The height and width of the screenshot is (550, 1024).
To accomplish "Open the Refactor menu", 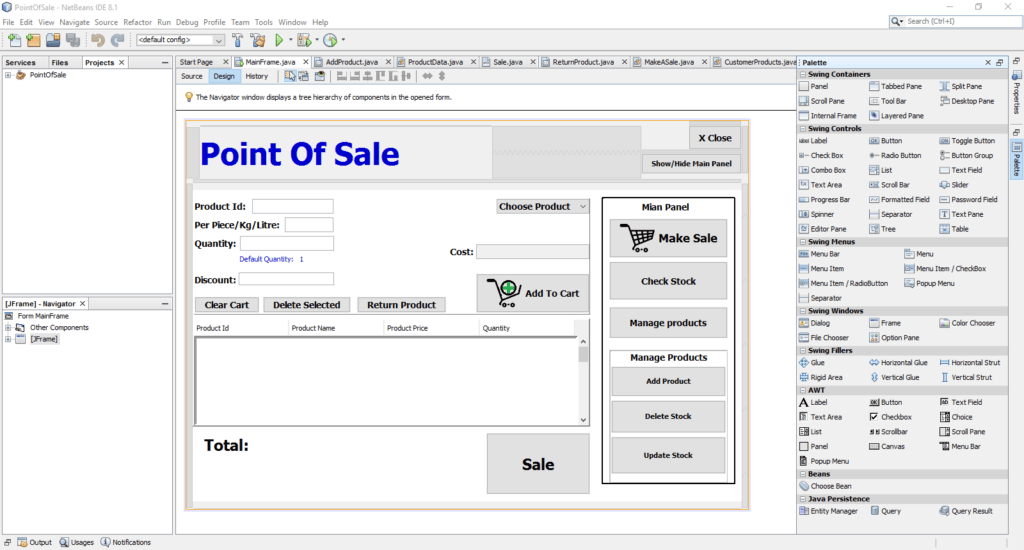I will click(137, 22).
